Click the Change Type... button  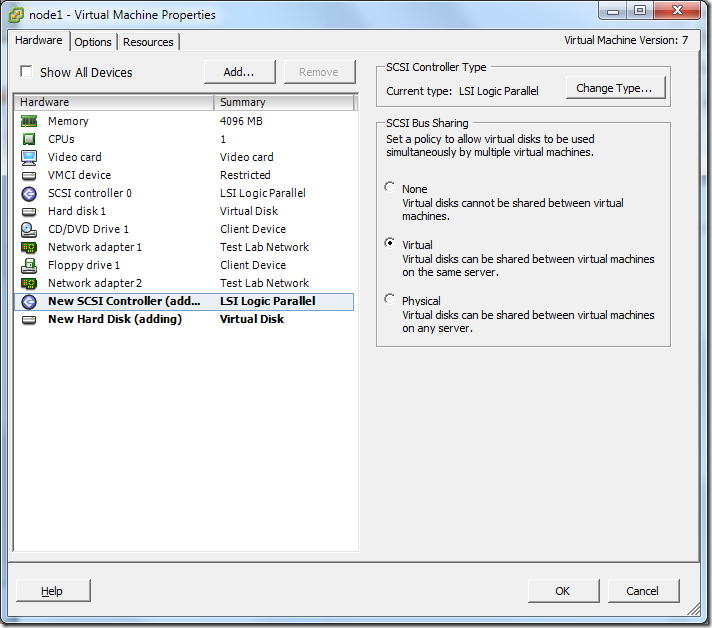click(x=615, y=88)
